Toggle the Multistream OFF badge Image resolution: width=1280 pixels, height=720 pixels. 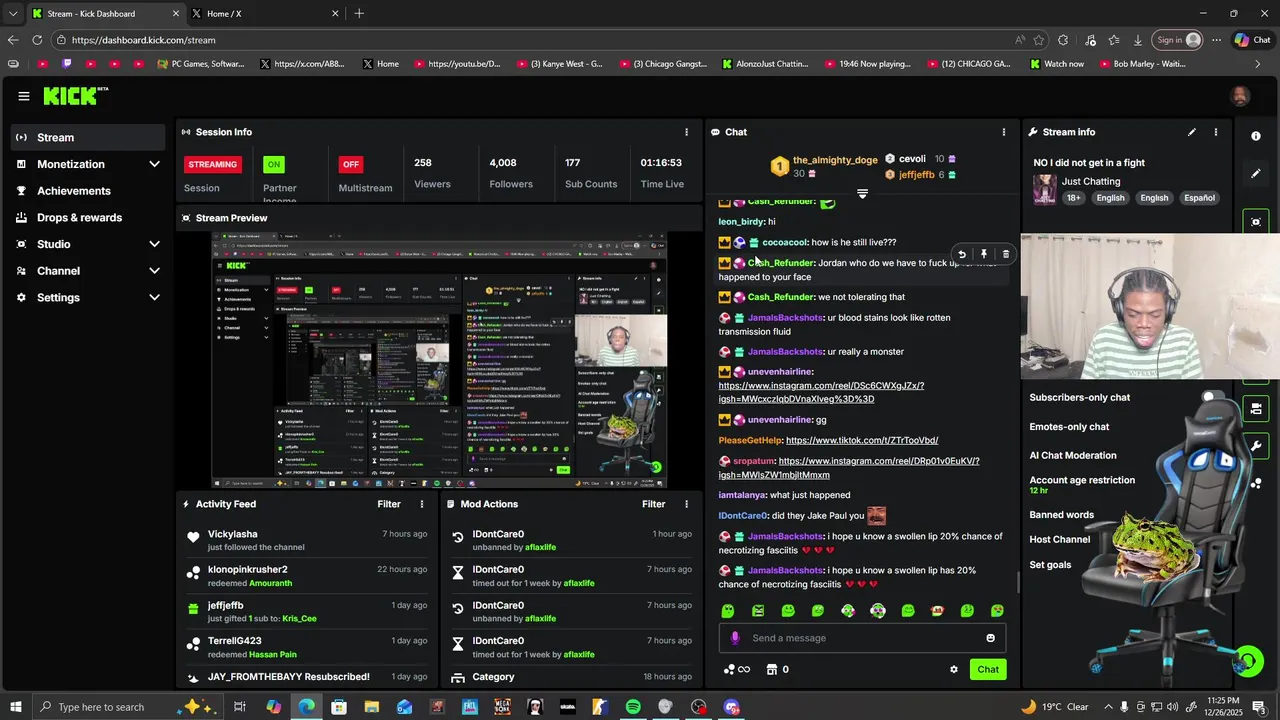point(350,164)
